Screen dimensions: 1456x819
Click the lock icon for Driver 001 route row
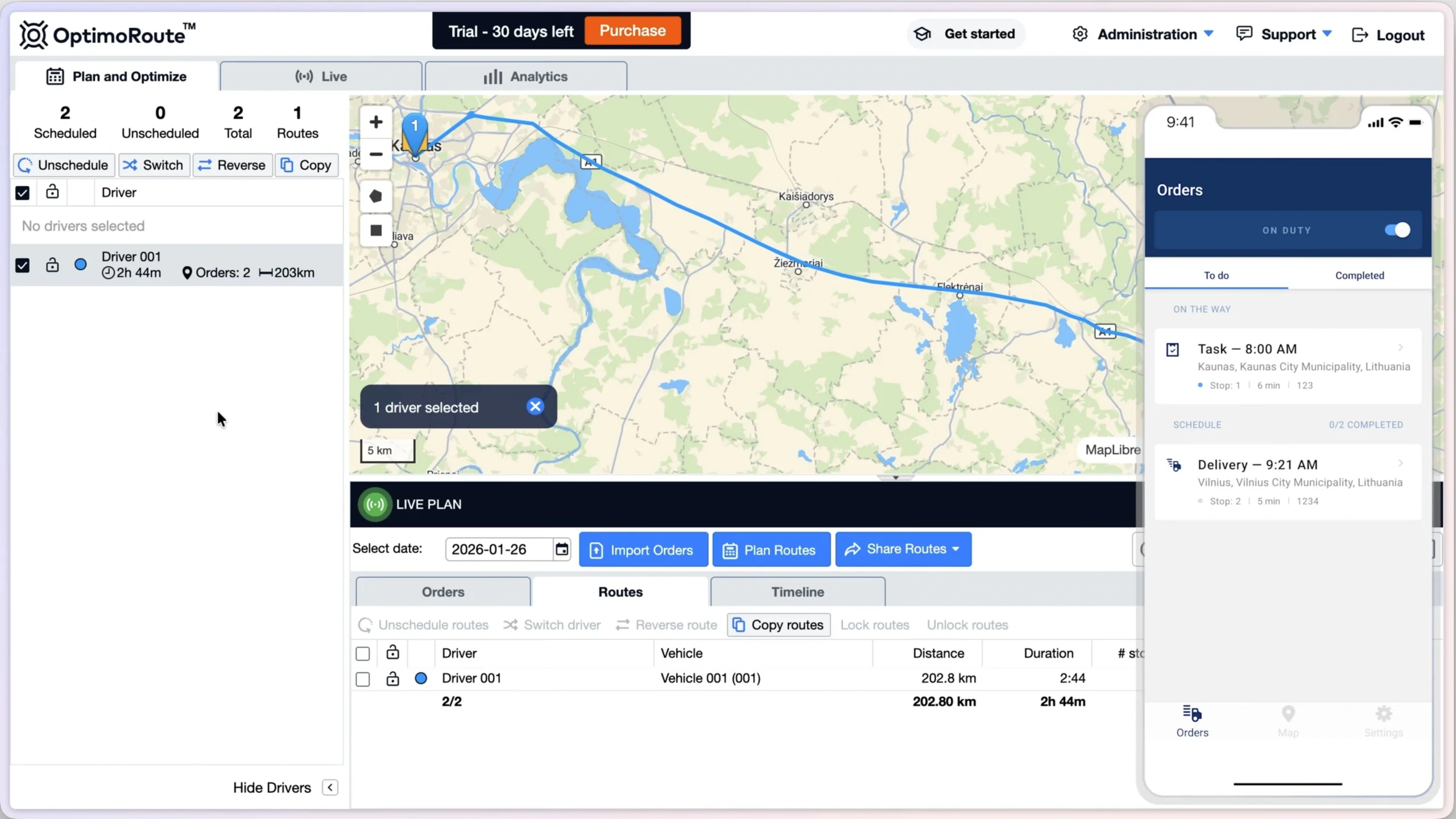pos(392,679)
